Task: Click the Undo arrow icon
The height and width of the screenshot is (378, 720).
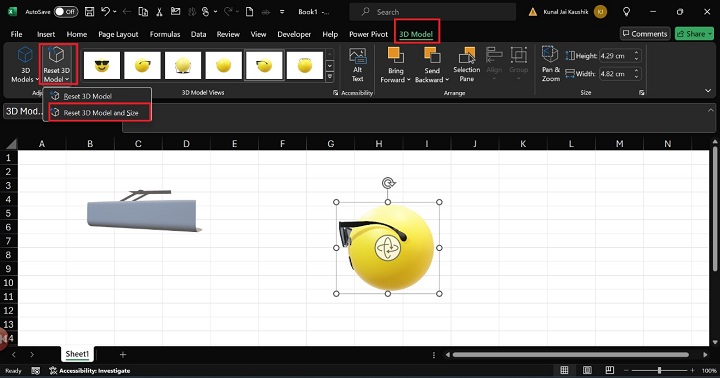Action: pyautogui.click(x=106, y=12)
